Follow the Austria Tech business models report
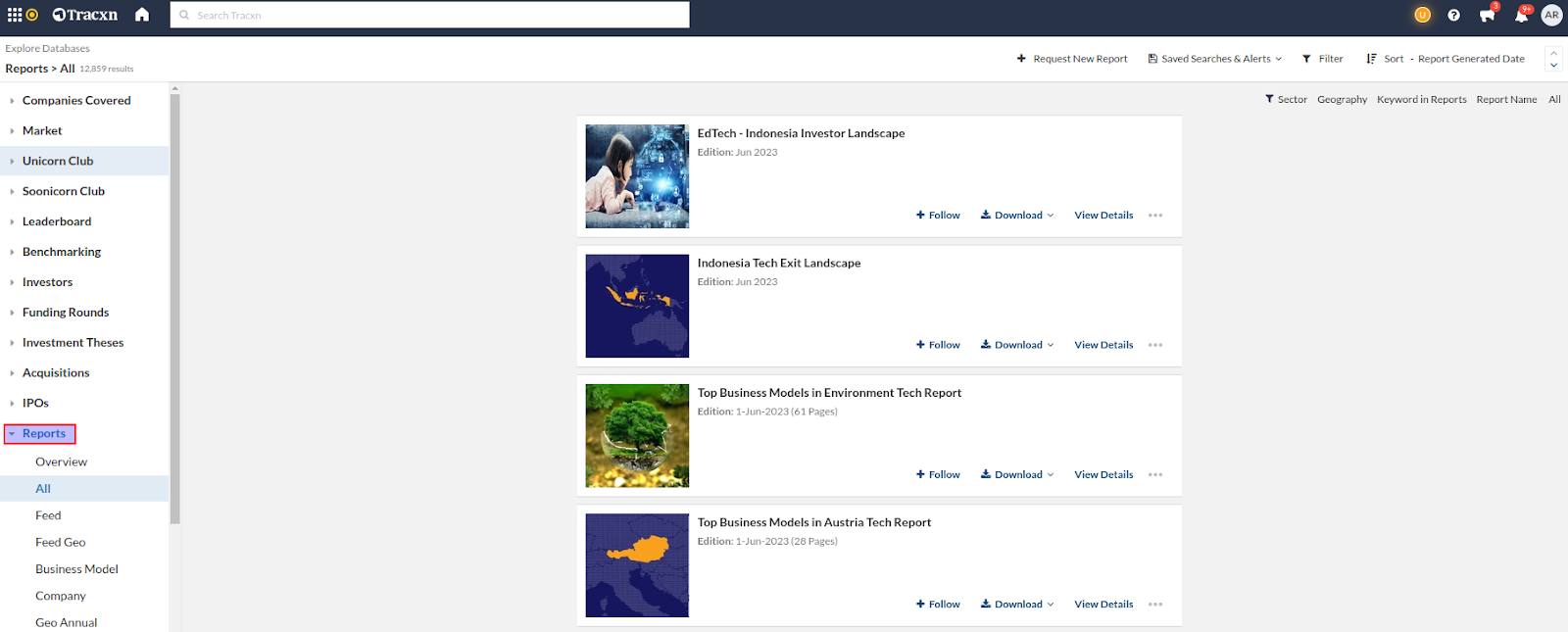This screenshot has height=632, width=1568. 938,605
